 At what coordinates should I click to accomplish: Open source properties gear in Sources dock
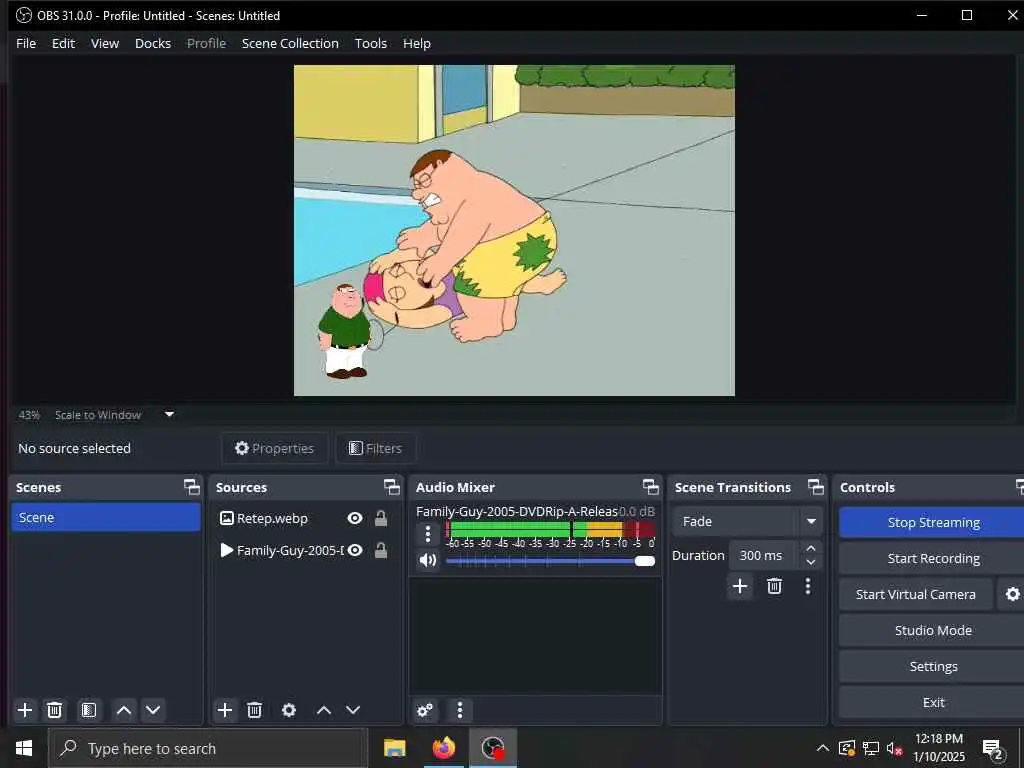(x=289, y=710)
